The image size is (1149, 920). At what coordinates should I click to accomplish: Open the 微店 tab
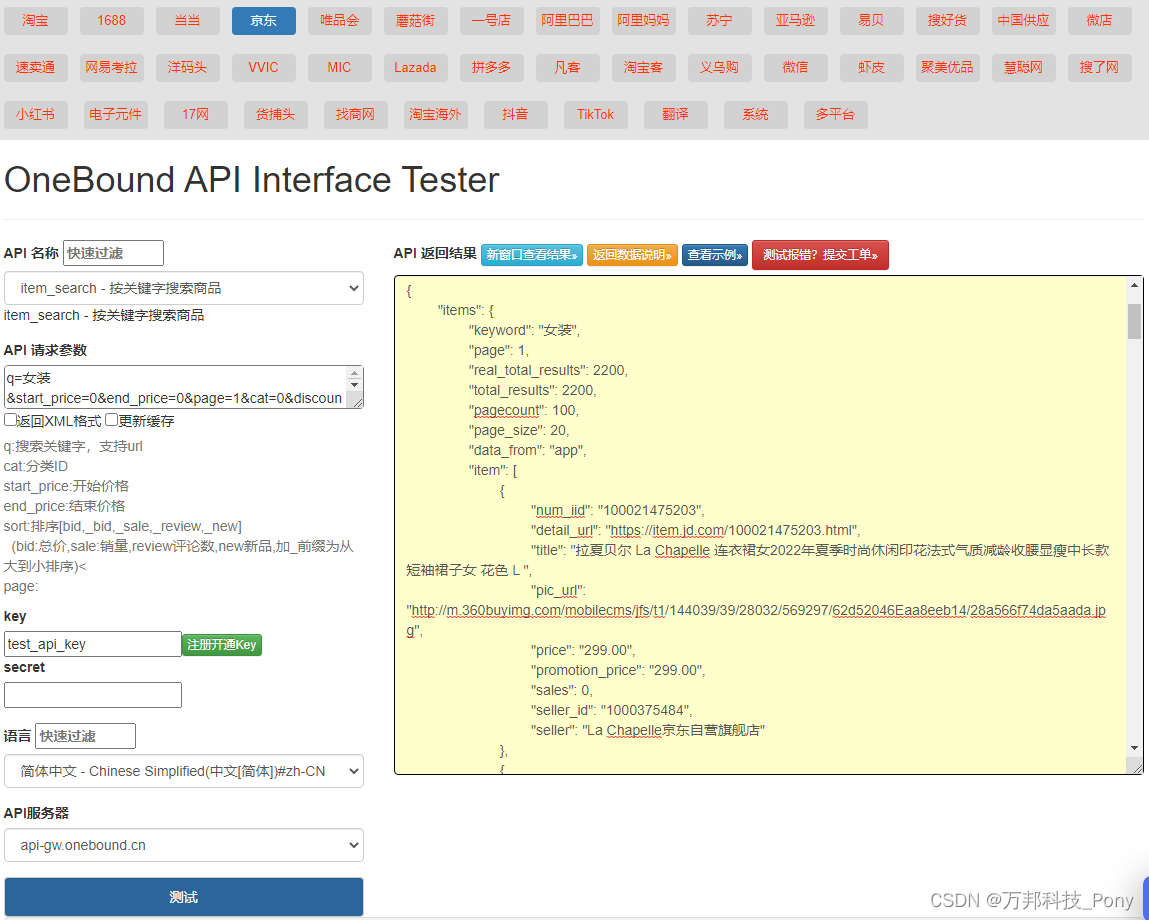pos(1099,21)
